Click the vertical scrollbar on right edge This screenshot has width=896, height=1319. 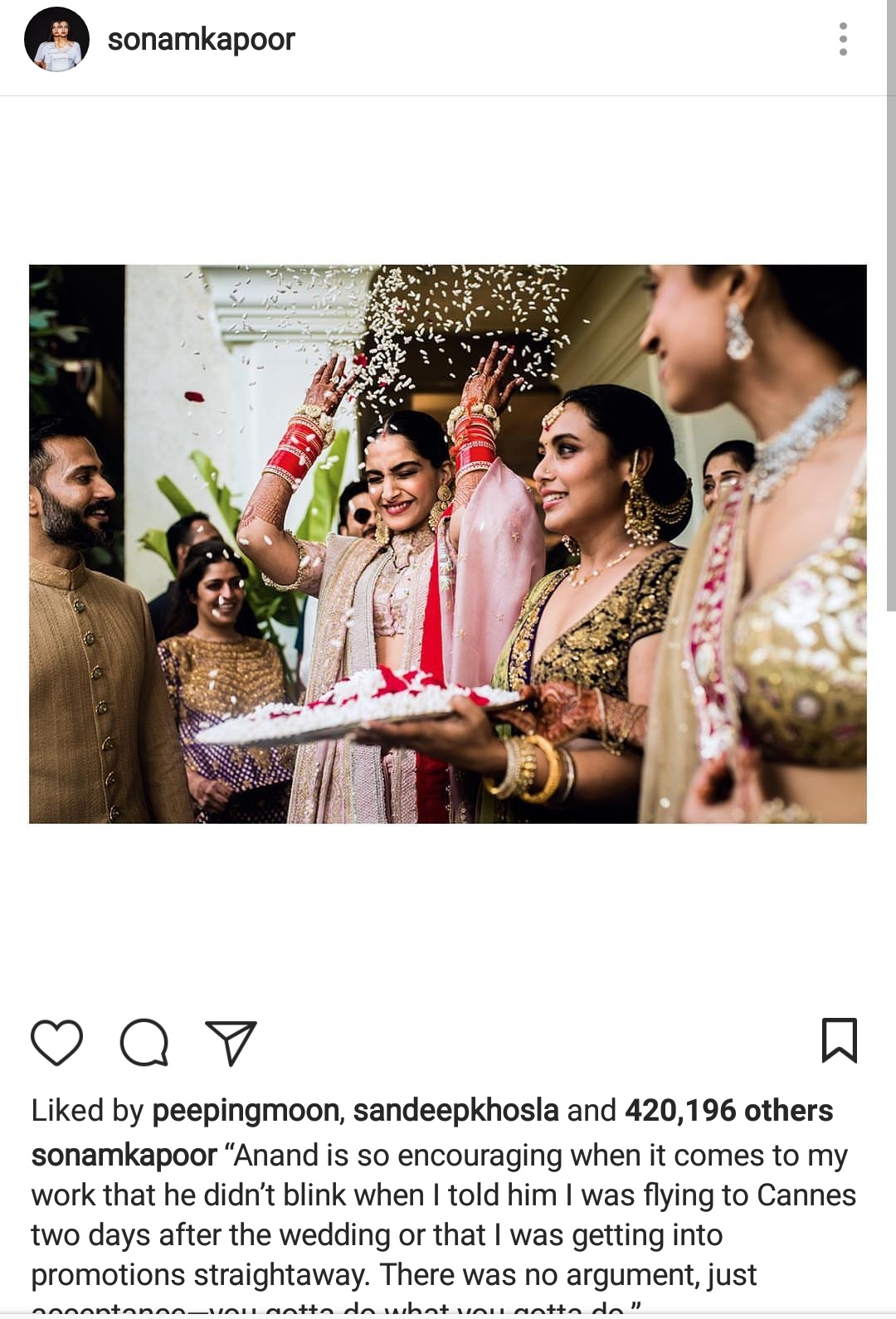tap(891, 307)
